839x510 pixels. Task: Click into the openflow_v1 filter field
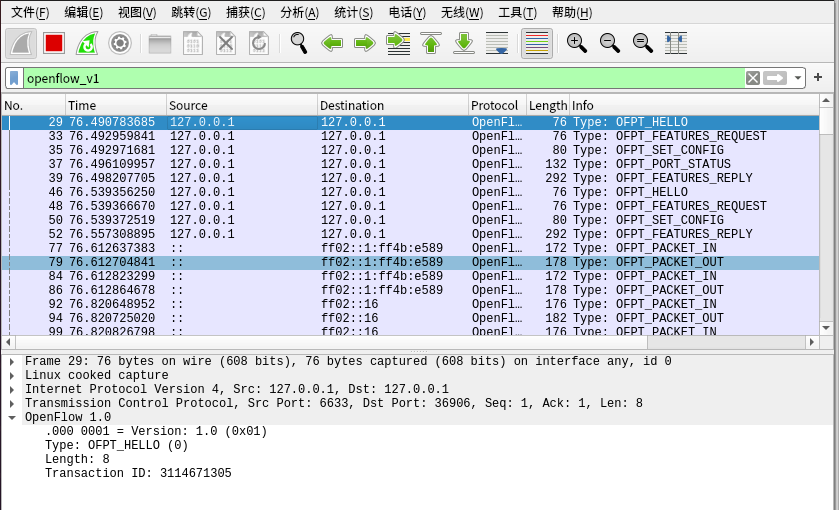coord(383,78)
